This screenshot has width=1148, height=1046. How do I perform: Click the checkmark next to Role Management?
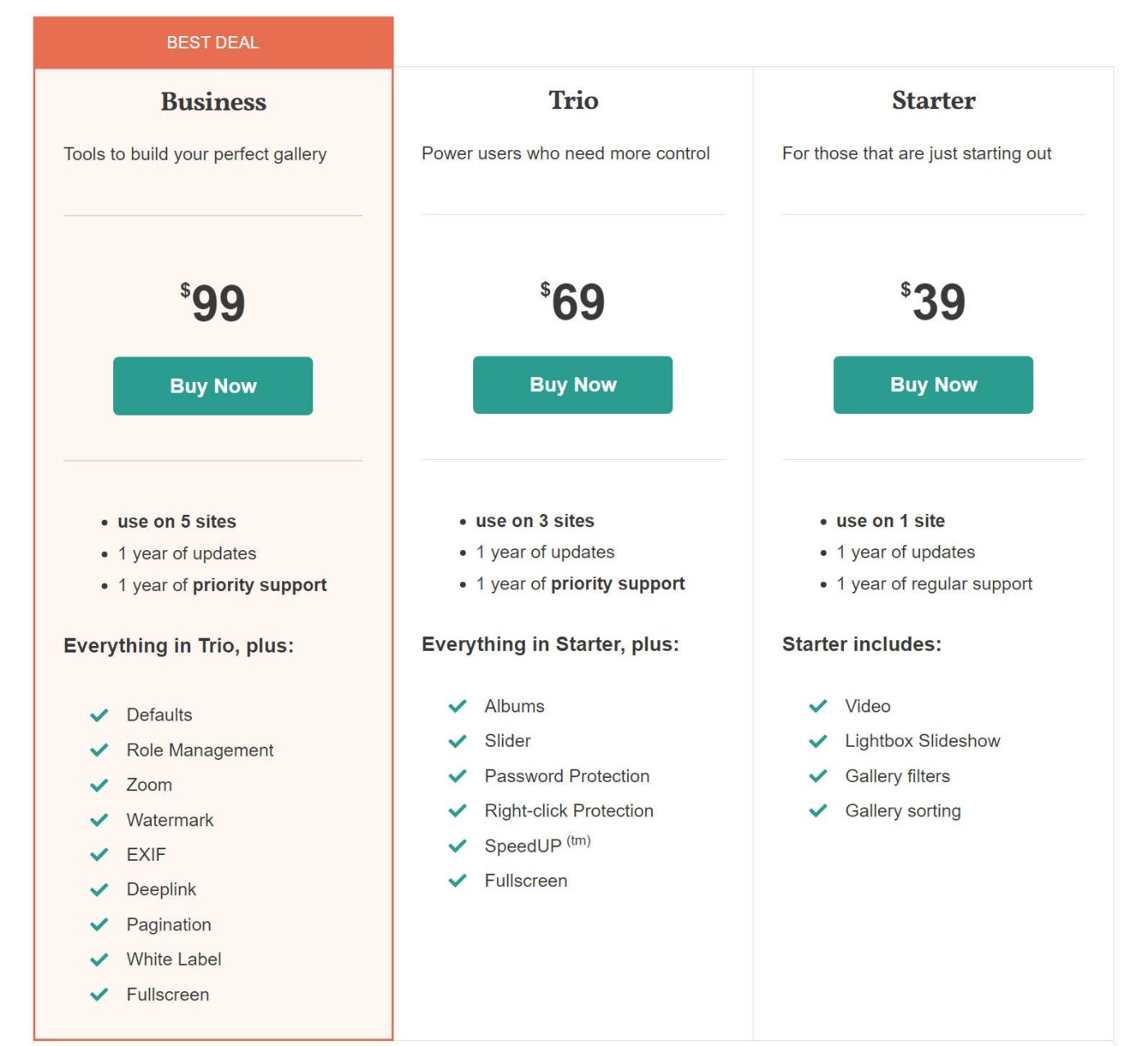[99, 750]
